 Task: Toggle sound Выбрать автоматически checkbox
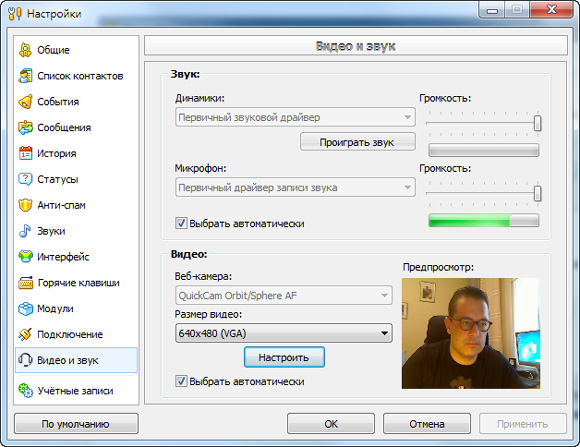(x=181, y=223)
